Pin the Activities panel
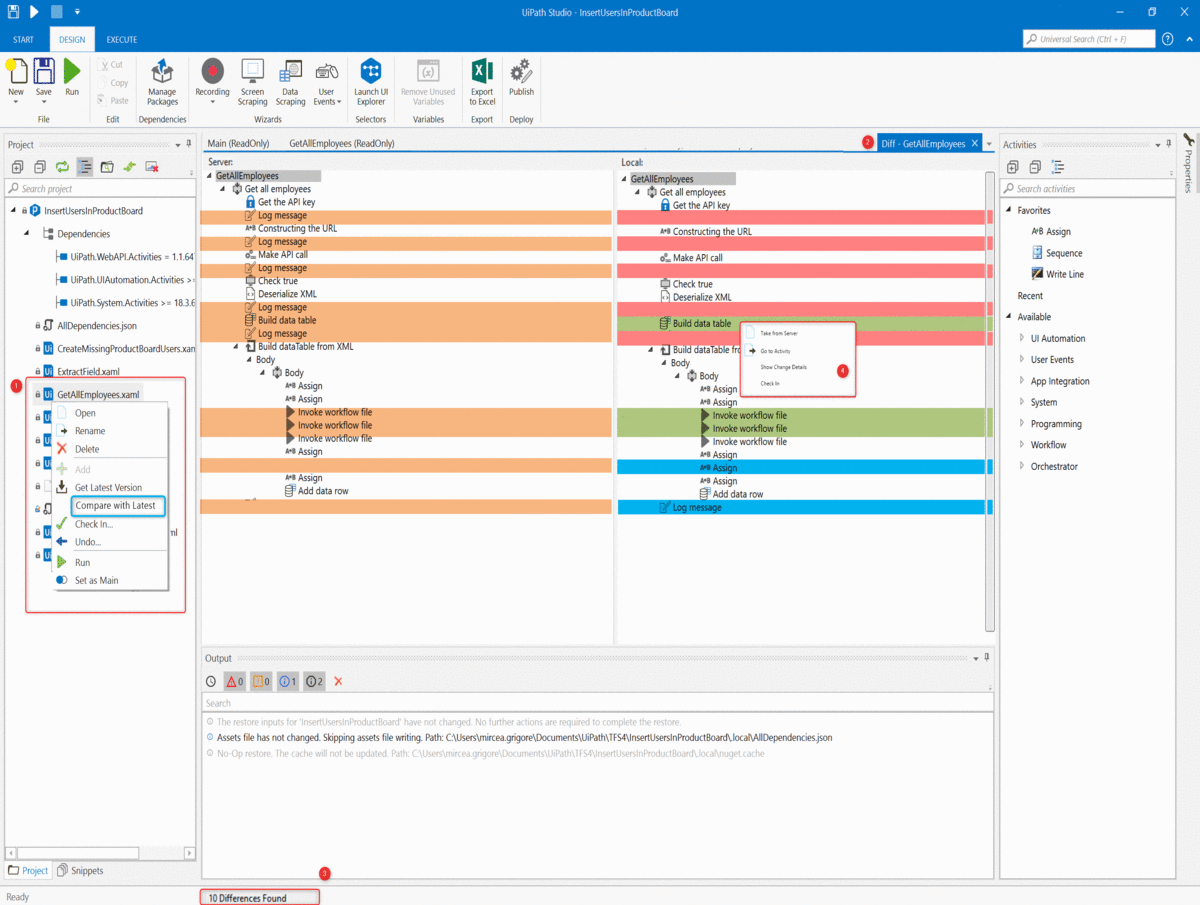Screen dimensions: 1200x905 [x=1168, y=144]
